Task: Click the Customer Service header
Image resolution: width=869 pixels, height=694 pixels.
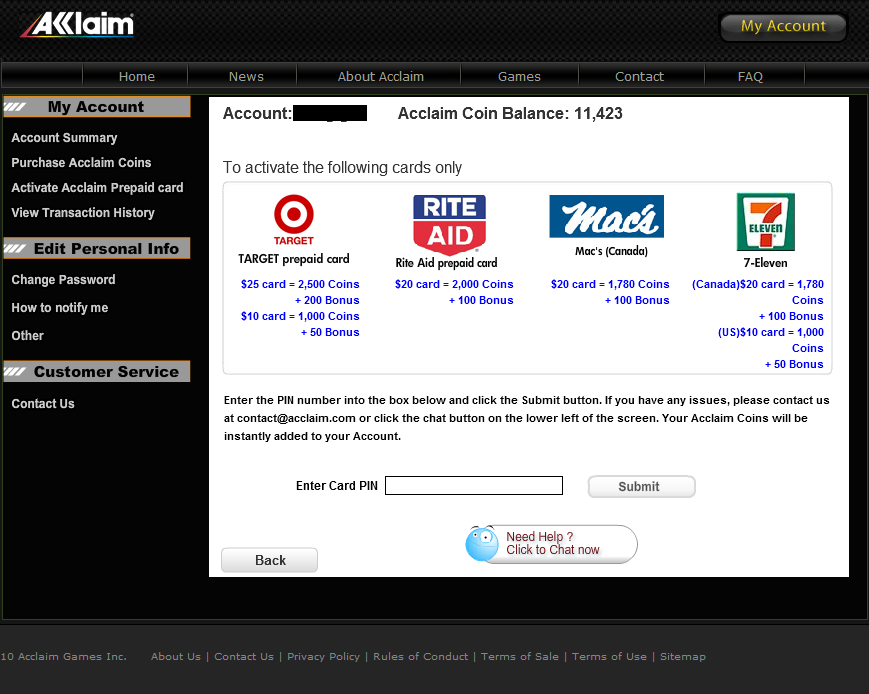Action: coord(97,371)
